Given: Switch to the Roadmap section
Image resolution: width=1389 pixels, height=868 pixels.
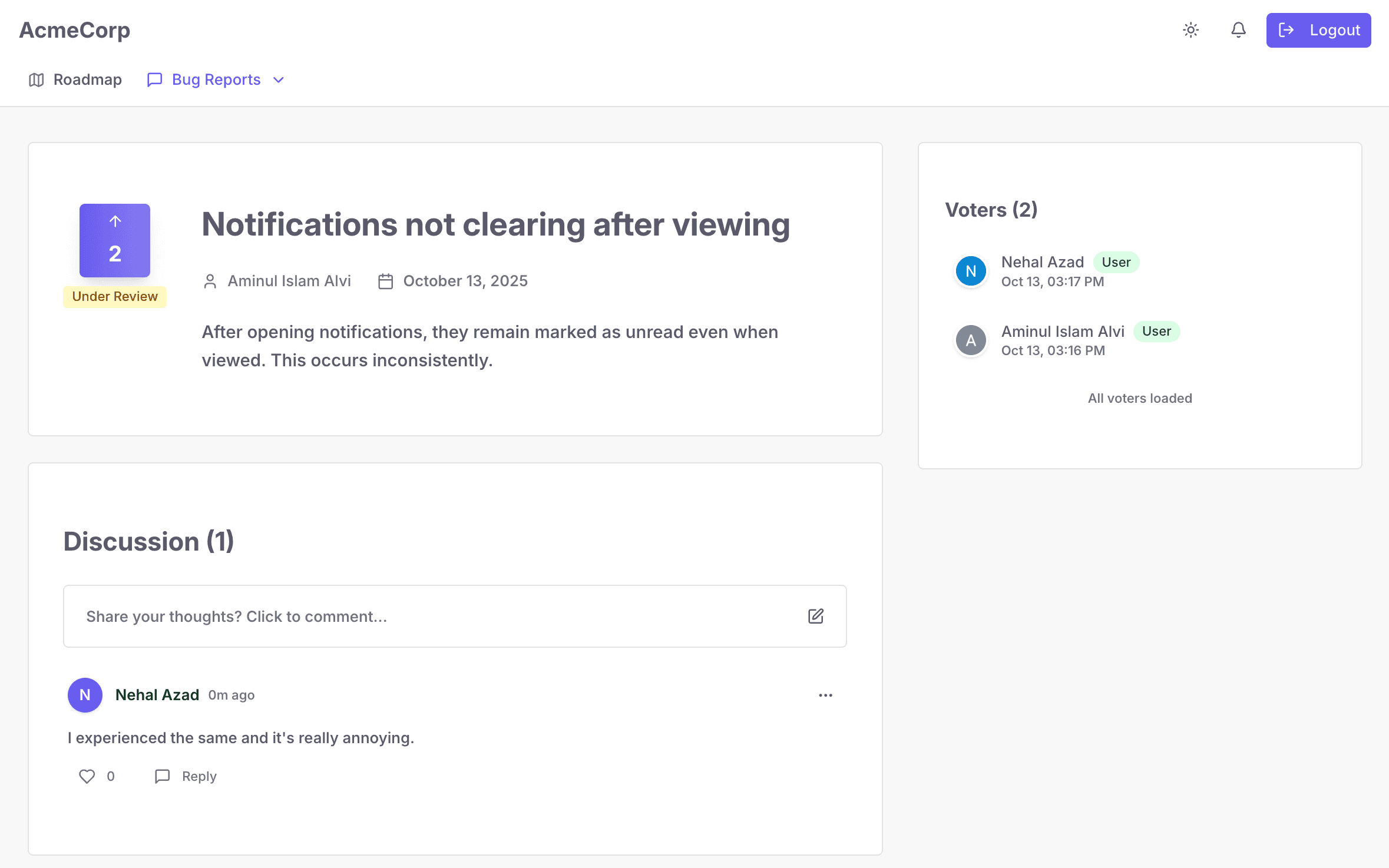Looking at the screenshot, I should (x=87, y=79).
